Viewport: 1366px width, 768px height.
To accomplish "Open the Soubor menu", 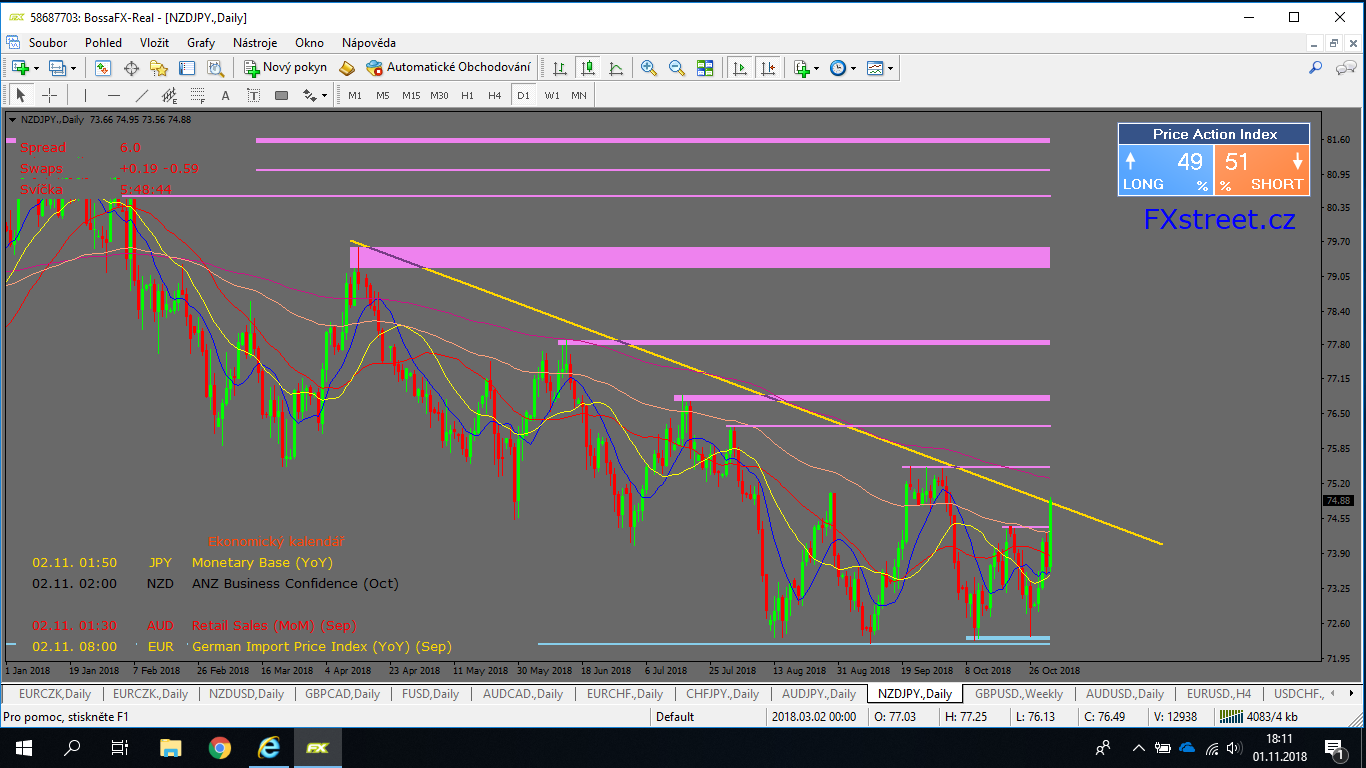I will coord(48,43).
